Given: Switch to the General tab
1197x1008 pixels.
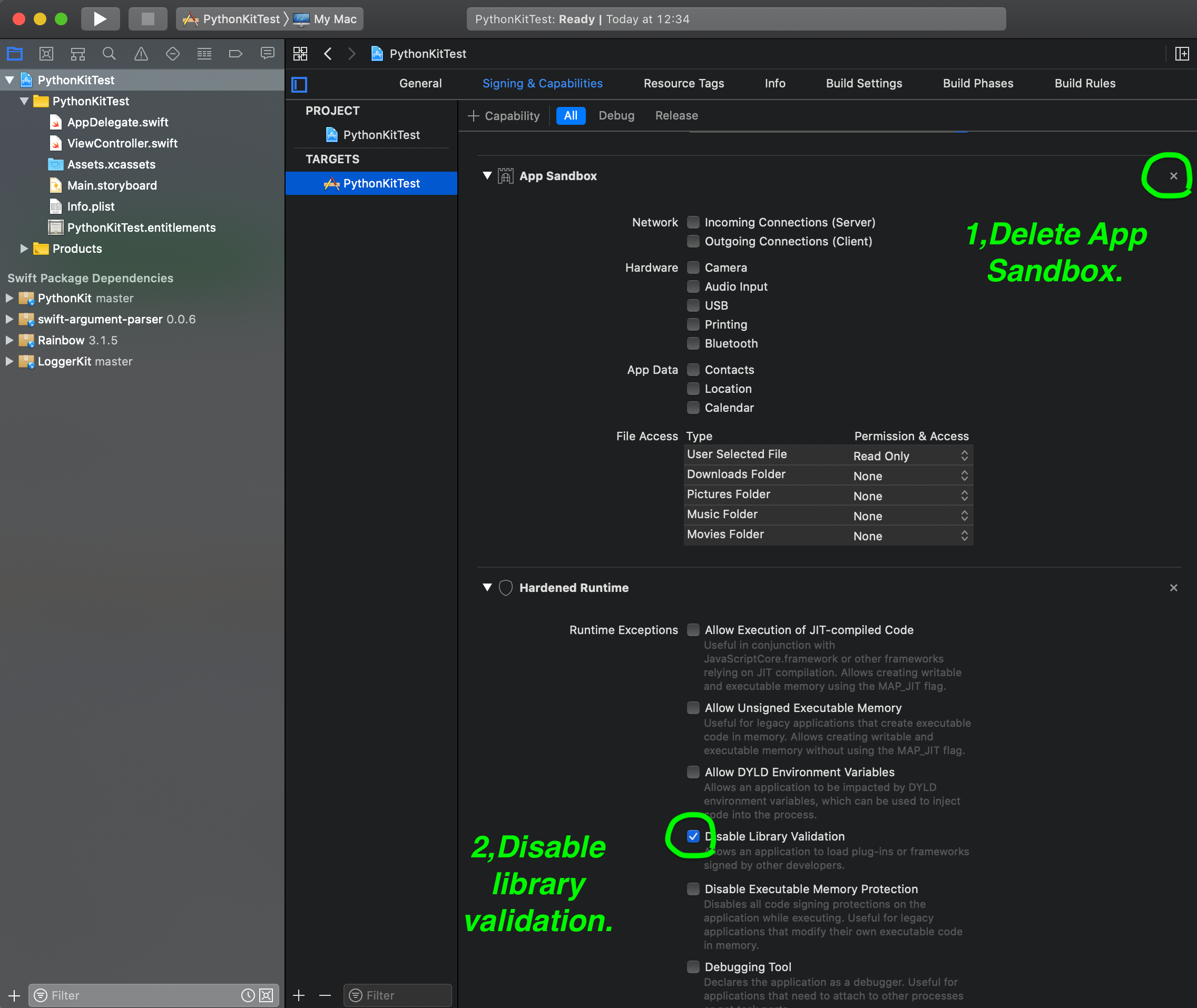Looking at the screenshot, I should click(x=420, y=83).
